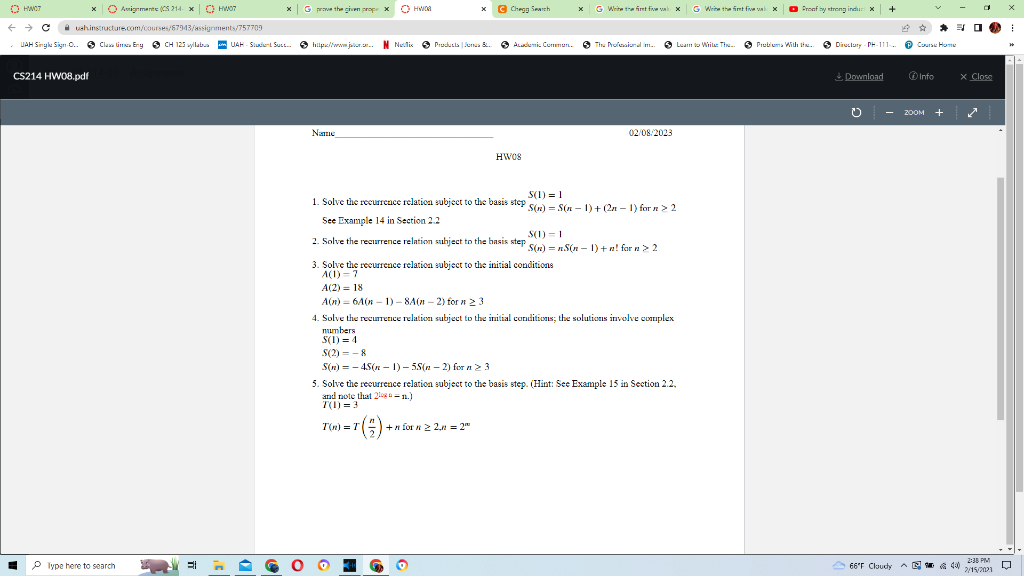Open the Chrome three-dot menu
This screenshot has width=1024, height=576.
[x=1014, y=28]
